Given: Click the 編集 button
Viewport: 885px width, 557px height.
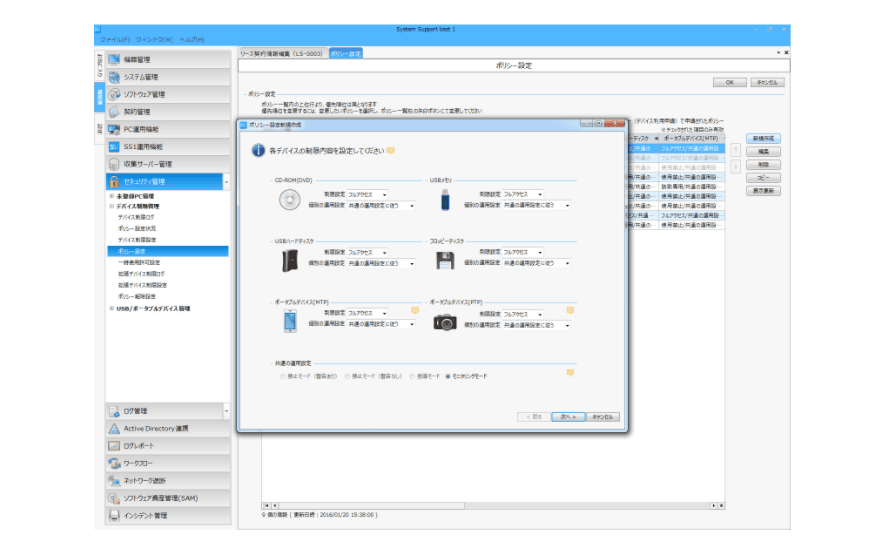Looking at the screenshot, I should [763, 152].
